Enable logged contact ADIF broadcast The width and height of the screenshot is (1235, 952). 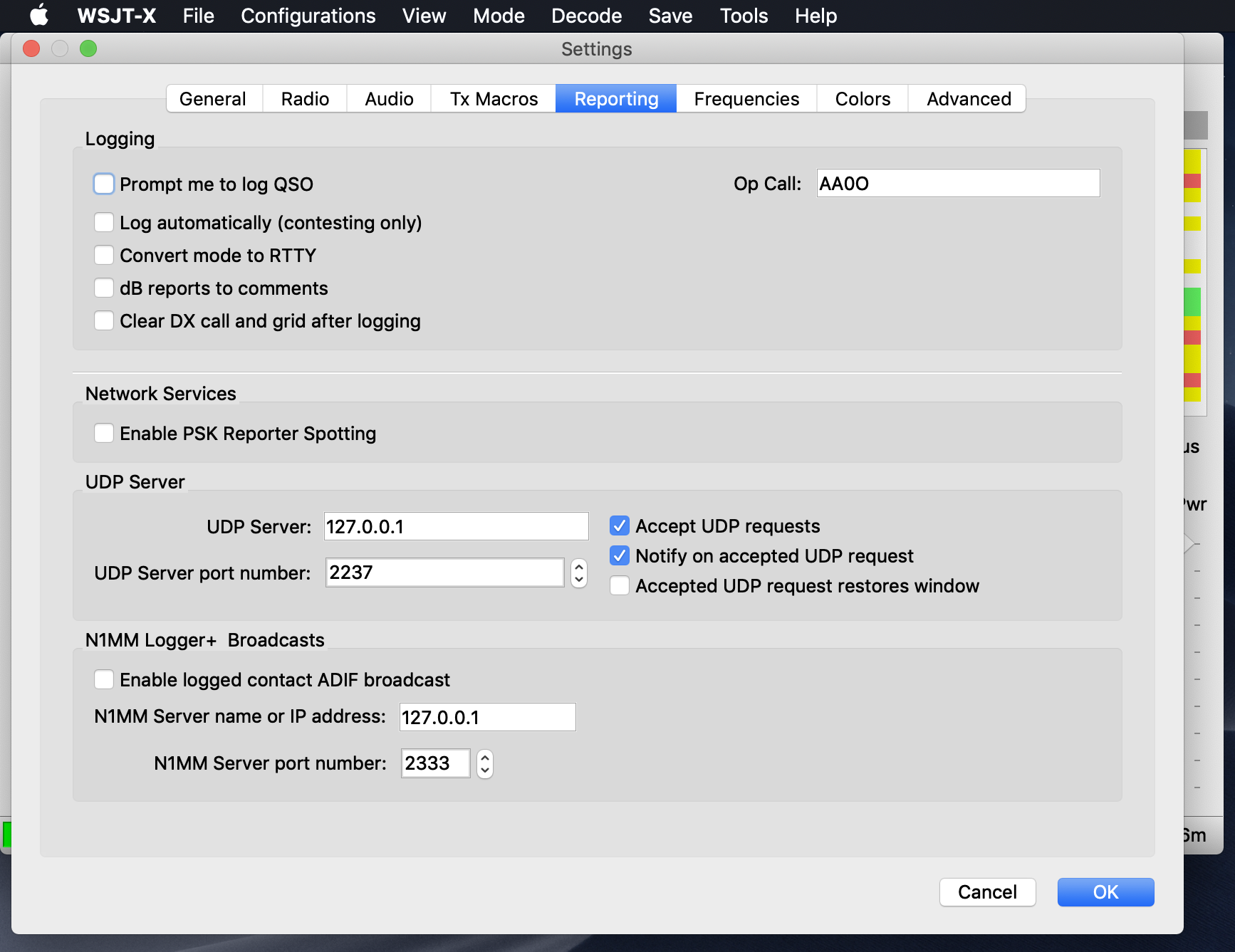[104, 680]
